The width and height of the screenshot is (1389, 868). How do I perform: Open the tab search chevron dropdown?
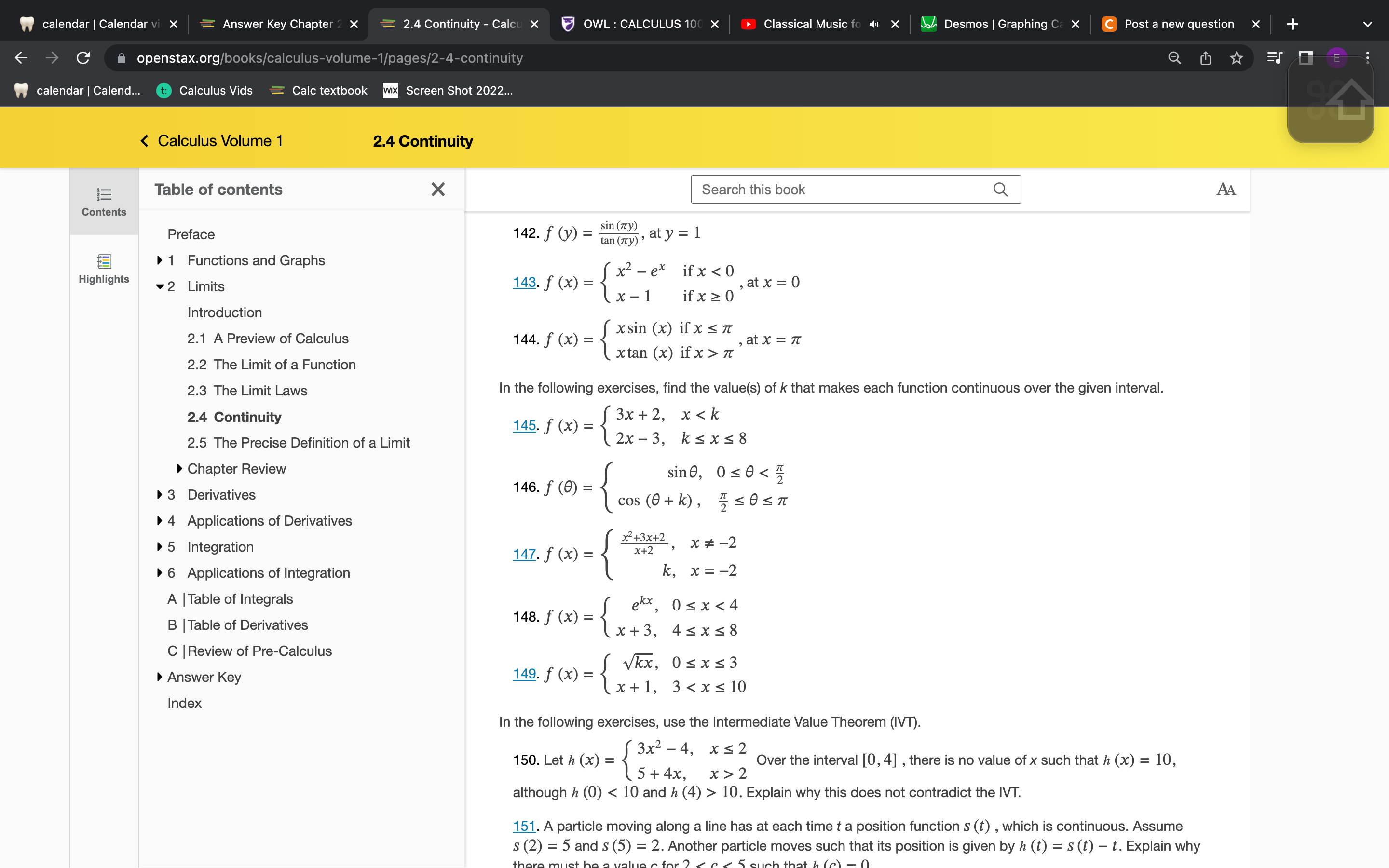pos(1368,24)
